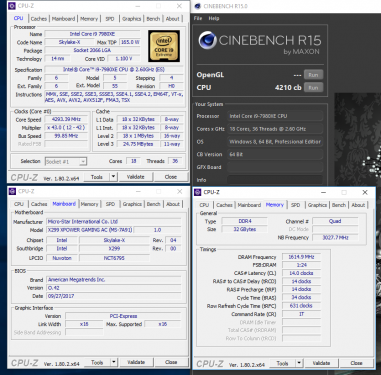Open About tab in top CPU-Z window
The image size is (381, 375).
coord(173,19)
